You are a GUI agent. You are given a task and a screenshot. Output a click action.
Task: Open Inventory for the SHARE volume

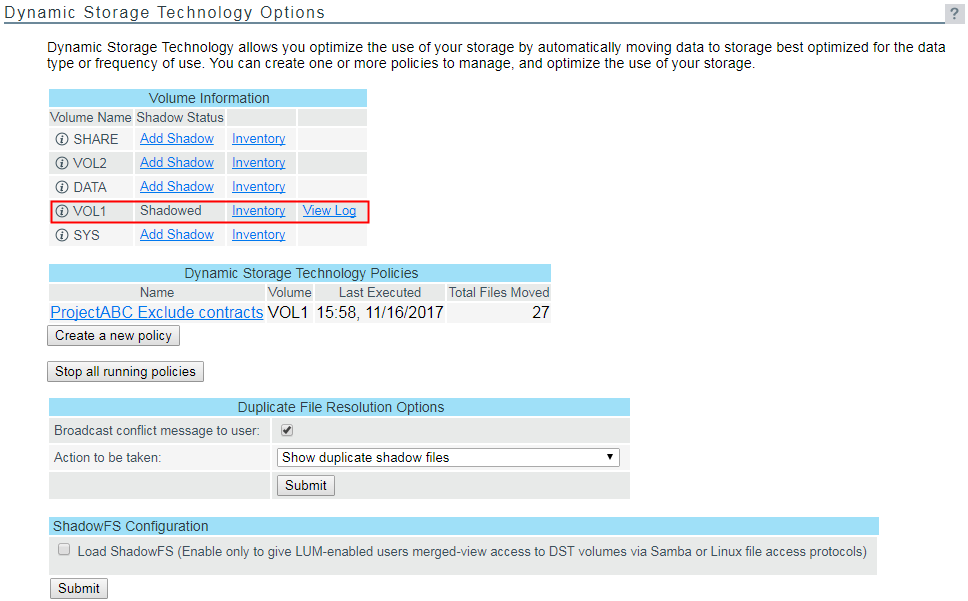coord(258,139)
